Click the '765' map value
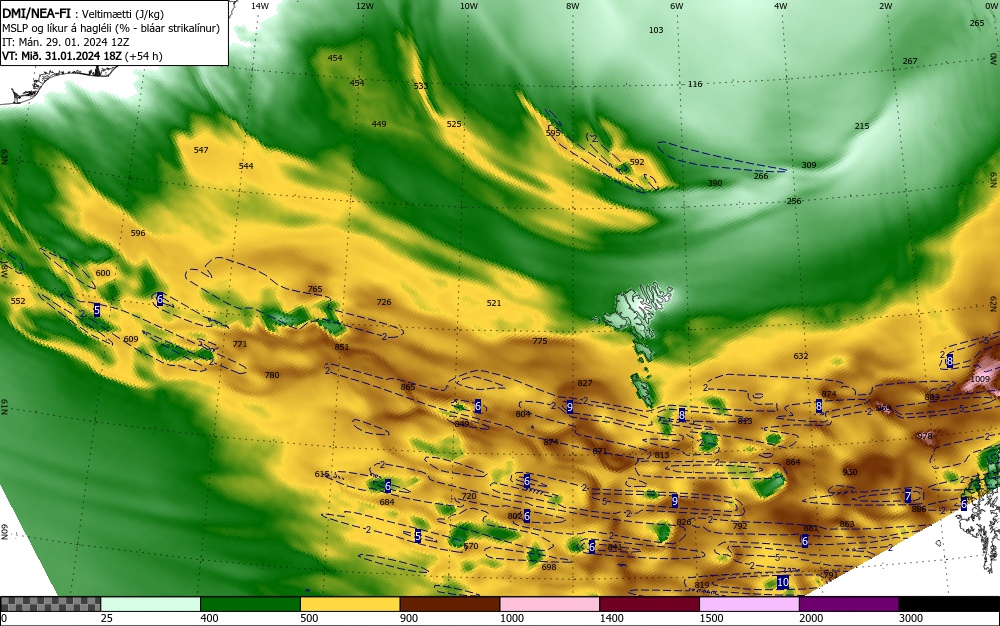The height and width of the screenshot is (626, 1000). tap(315, 289)
